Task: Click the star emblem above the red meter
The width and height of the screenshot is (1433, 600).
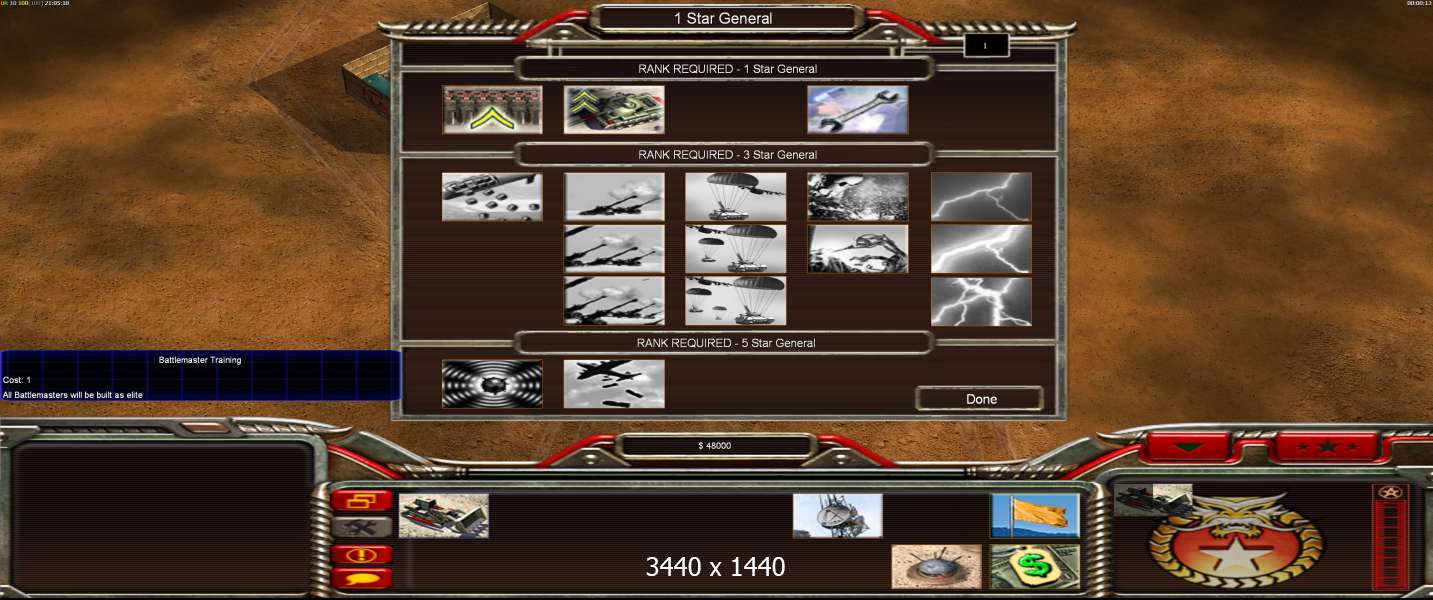Action: [1391, 492]
